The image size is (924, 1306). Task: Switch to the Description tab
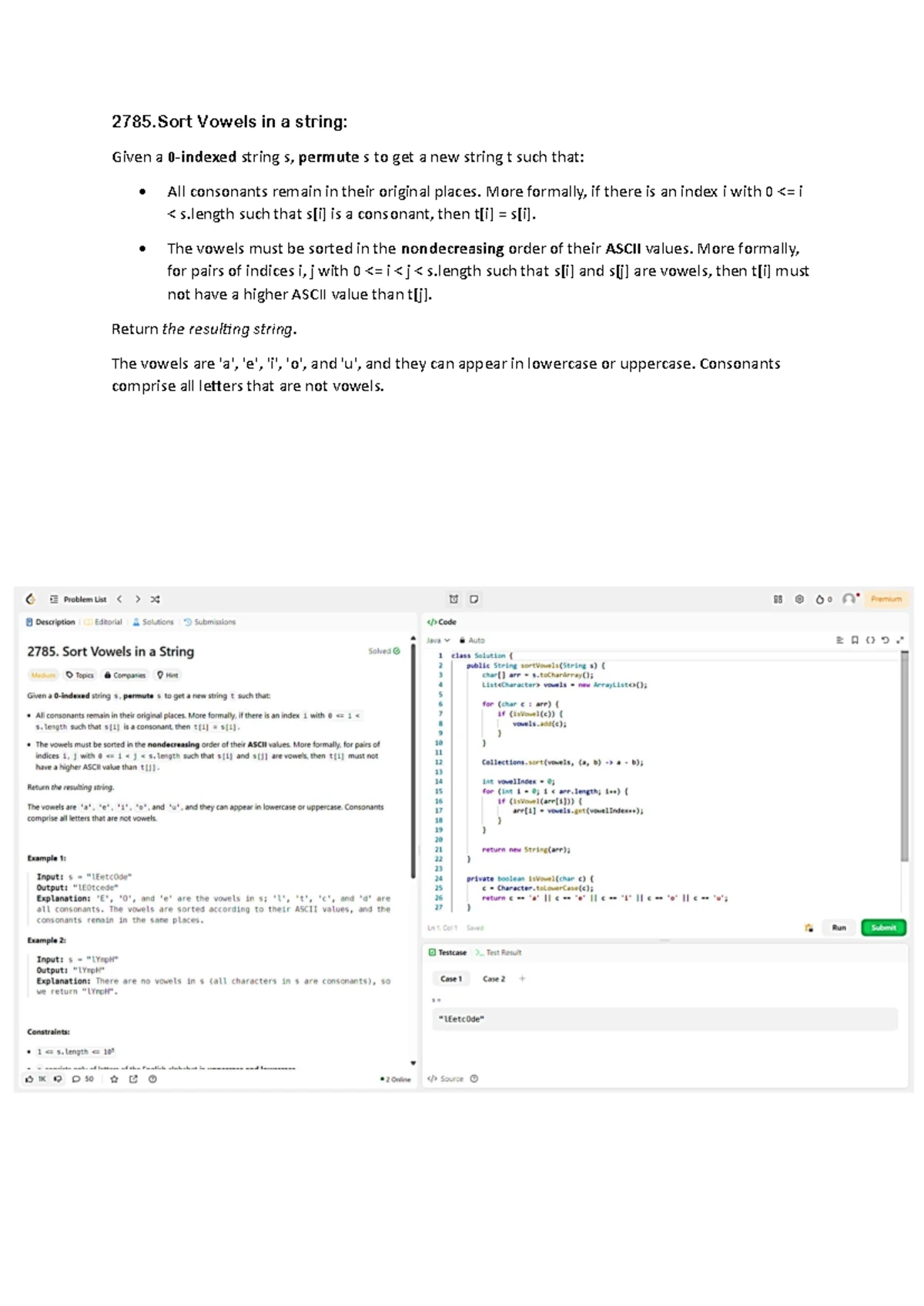(x=51, y=622)
